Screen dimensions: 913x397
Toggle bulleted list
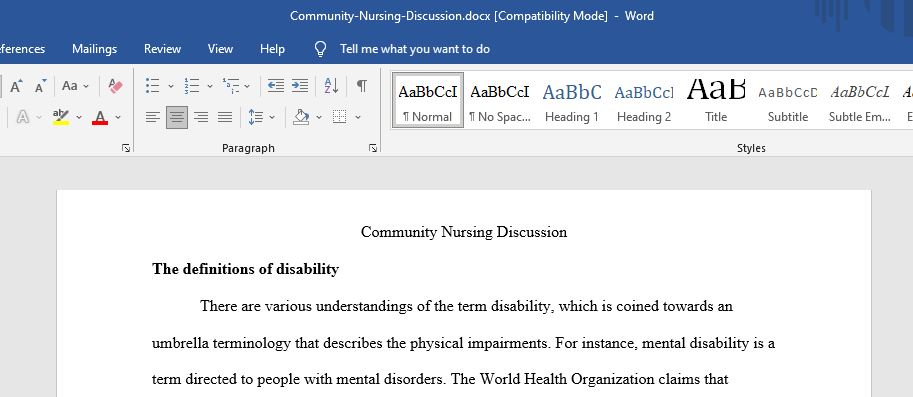[x=153, y=86]
